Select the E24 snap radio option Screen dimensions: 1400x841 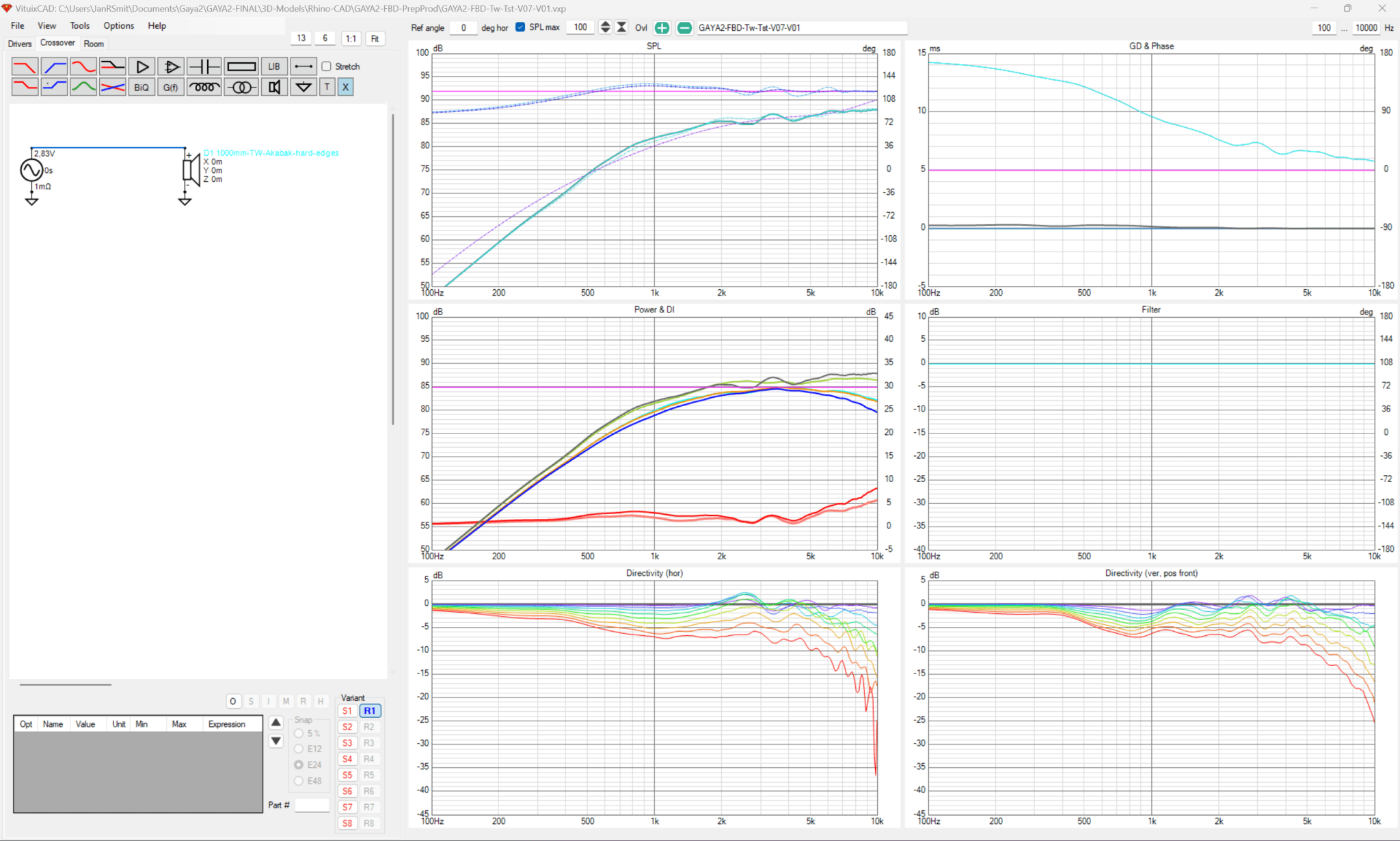coord(299,764)
